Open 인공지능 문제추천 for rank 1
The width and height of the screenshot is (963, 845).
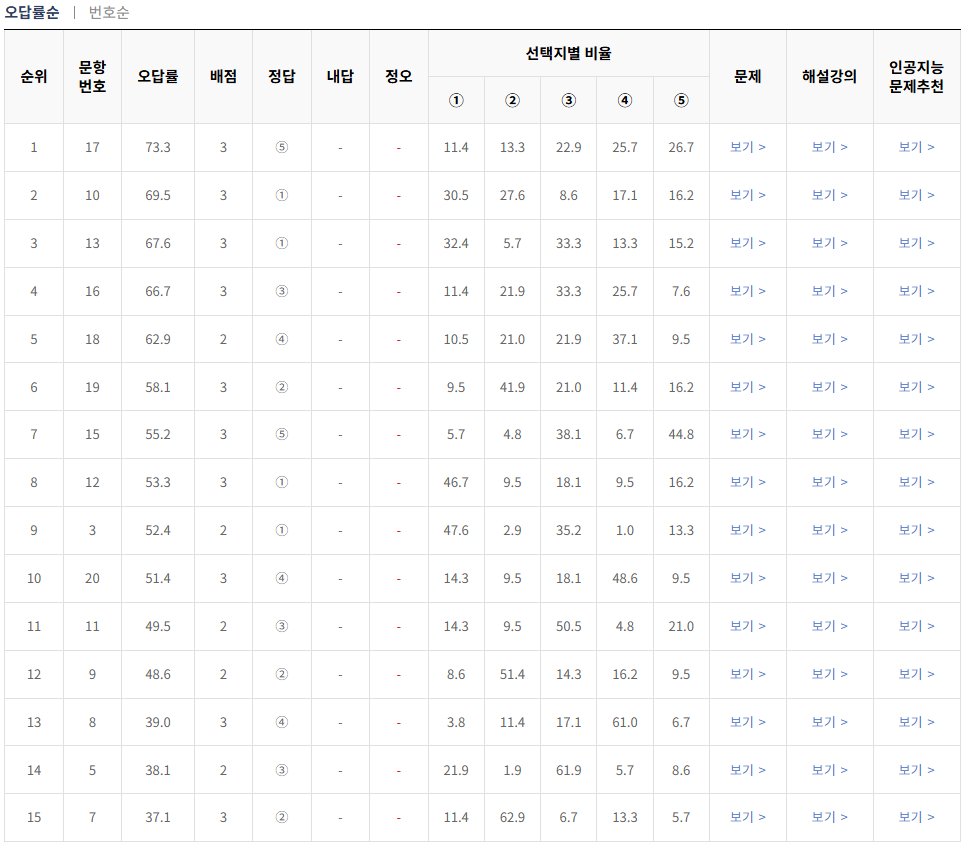pos(916,148)
